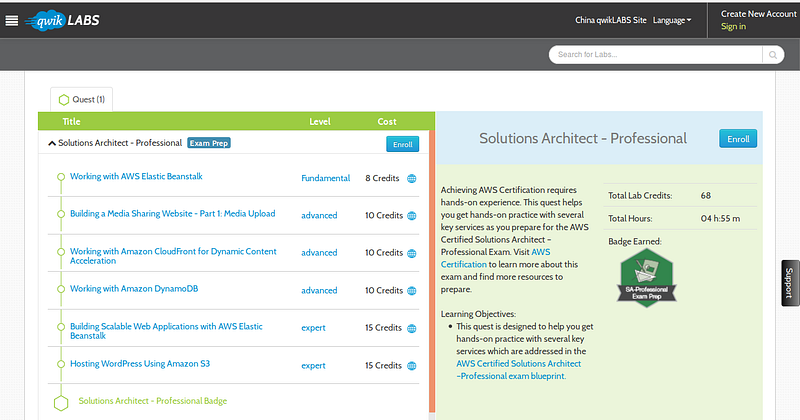Click the AWS Certification link in description

pos(495,258)
